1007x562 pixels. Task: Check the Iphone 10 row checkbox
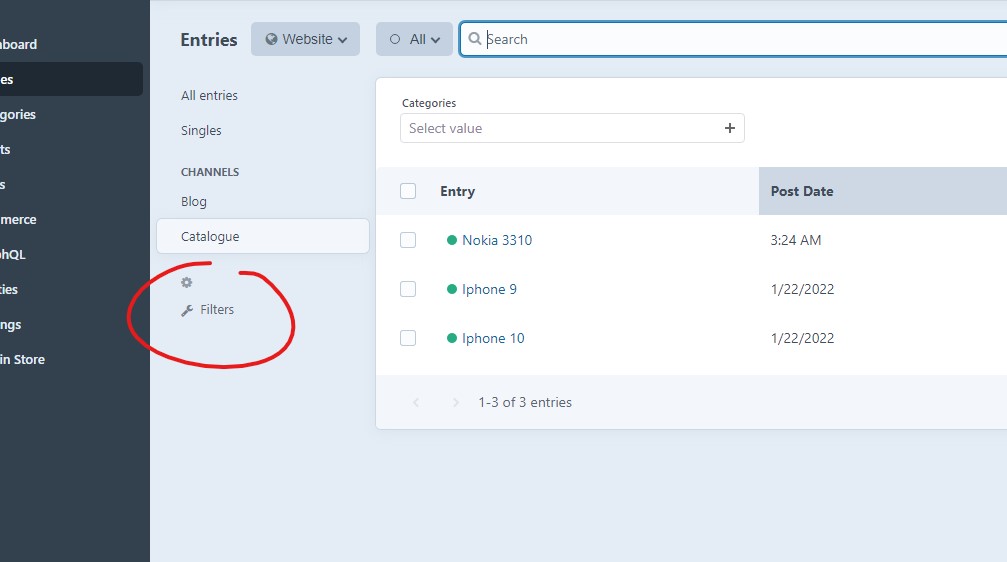point(408,338)
